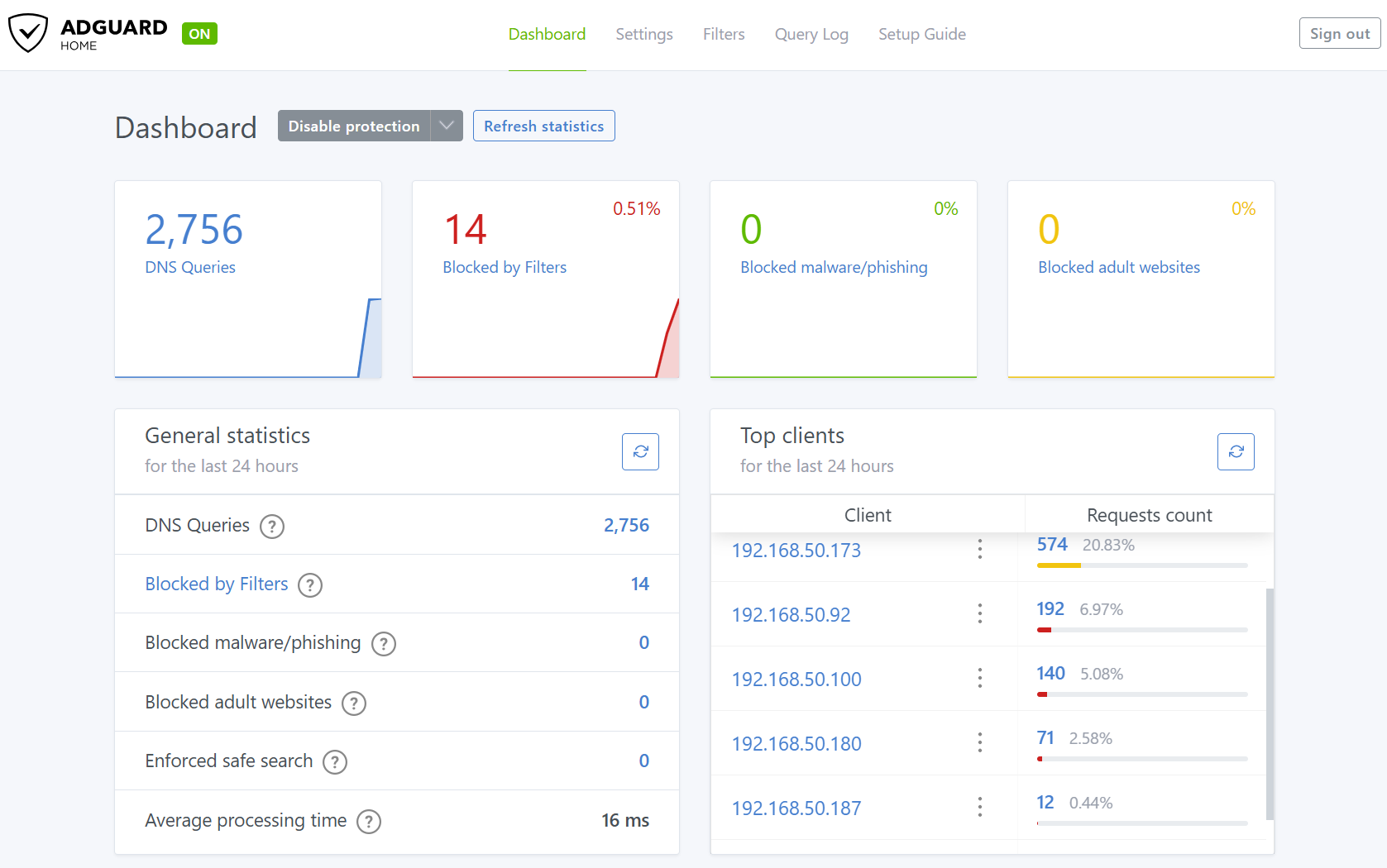Click Disable protection button
The image size is (1387, 868).
354,126
